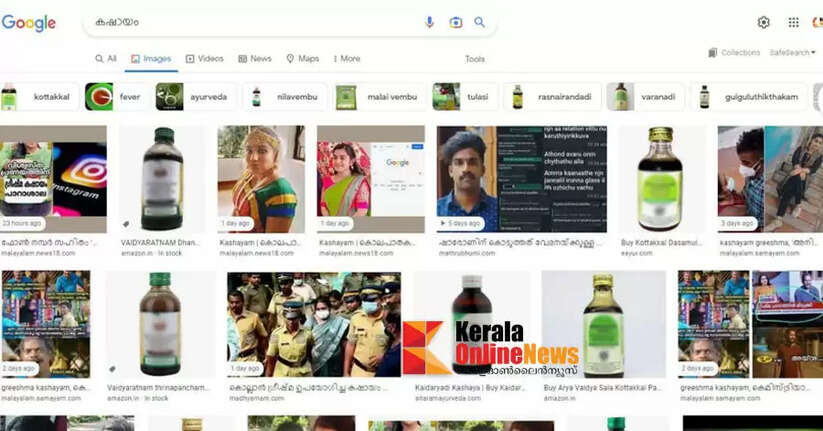This screenshot has height=431, width=823.
Task: Open the News tab
Action: pyautogui.click(x=255, y=59)
